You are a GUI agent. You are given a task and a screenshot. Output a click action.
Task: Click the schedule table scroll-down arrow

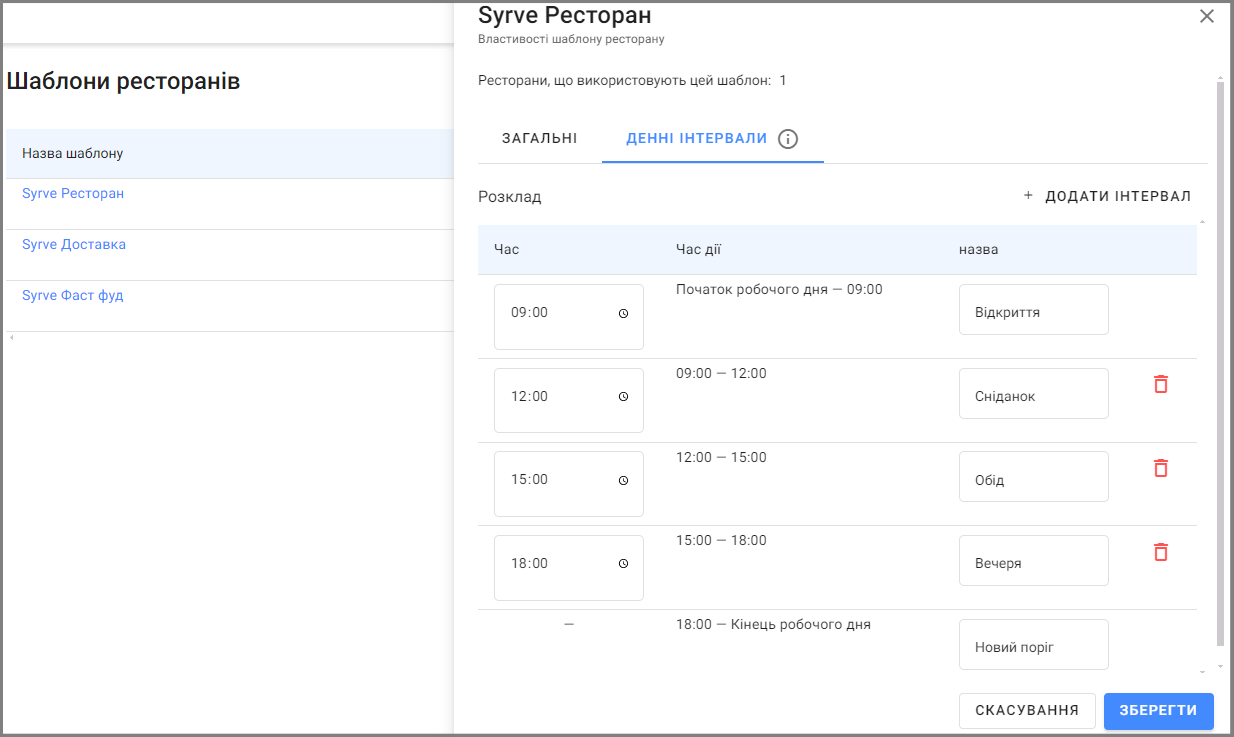pos(1203,672)
